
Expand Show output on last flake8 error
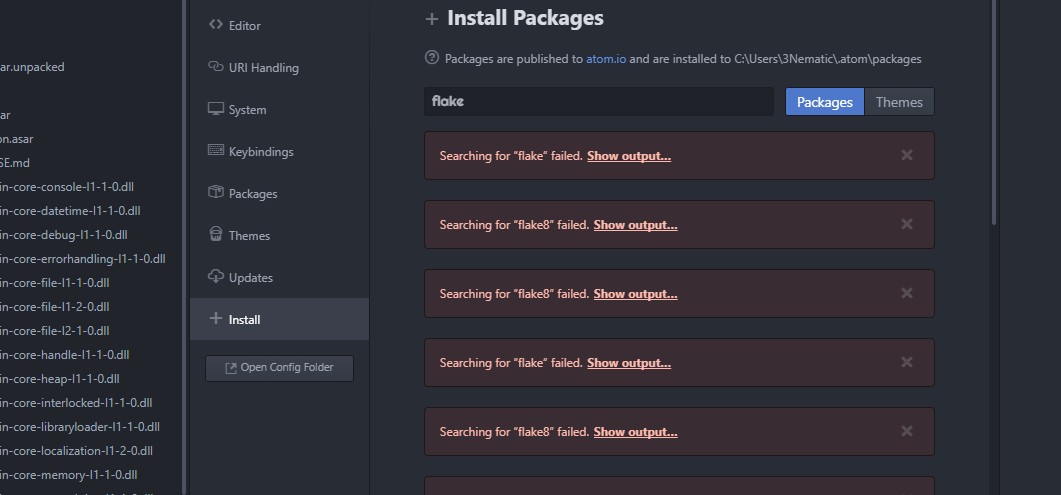pyautogui.click(x=635, y=432)
